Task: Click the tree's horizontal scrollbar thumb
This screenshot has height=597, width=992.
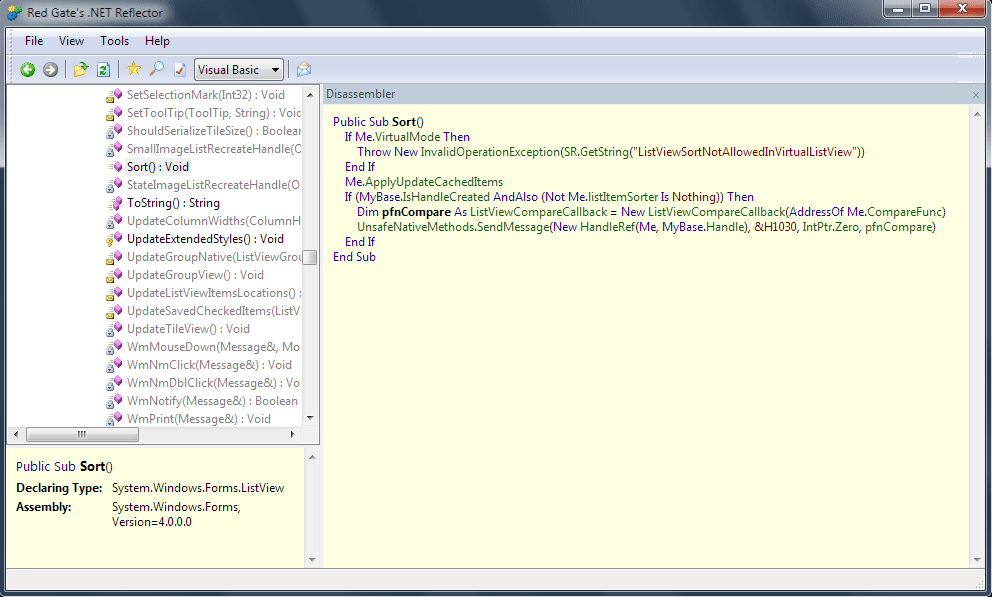Action: pyautogui.click(x=82, y=434)
